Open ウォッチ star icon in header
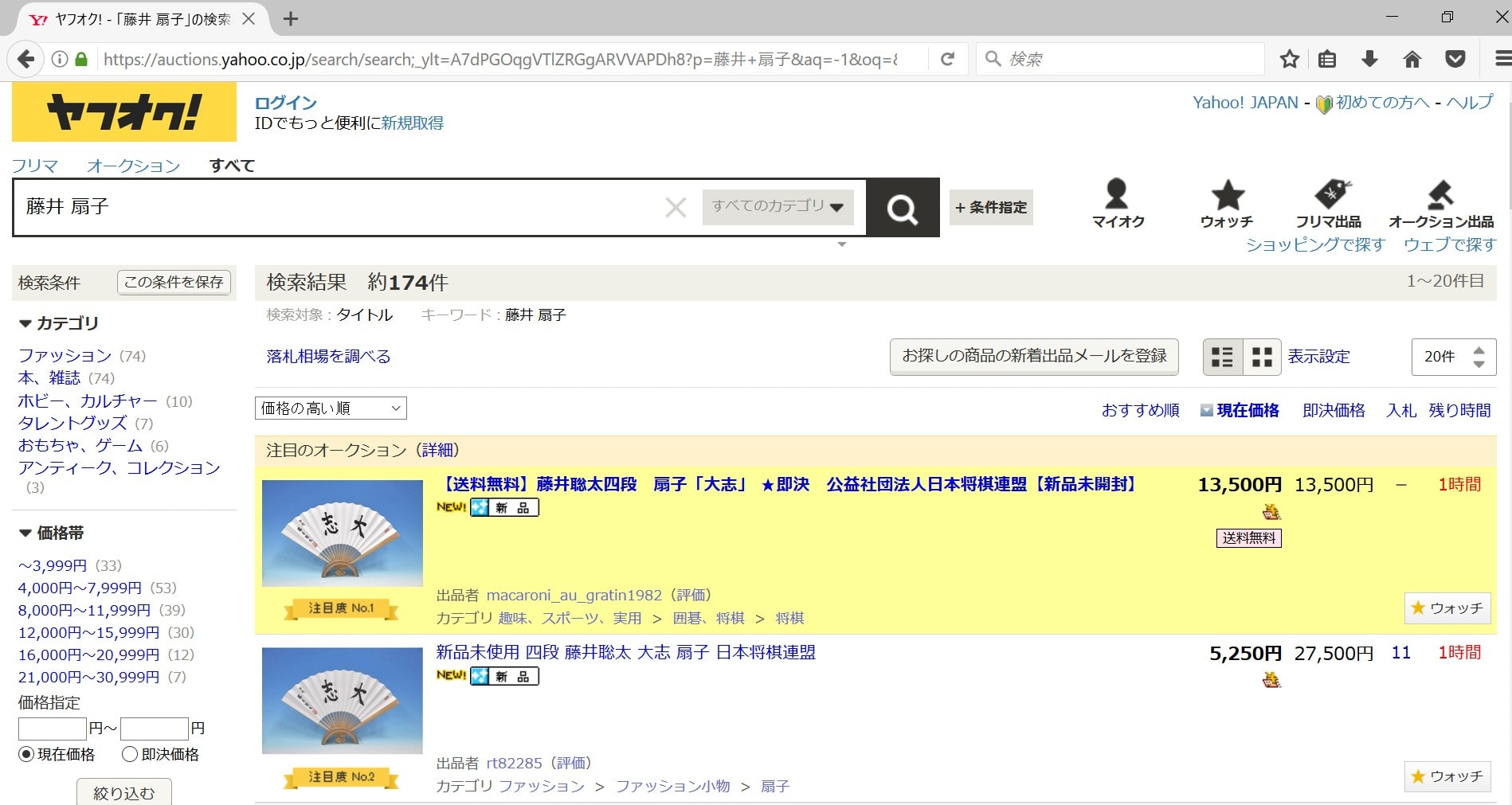This screenshot has width=1512, height=805. click(x=1227, y=204)
